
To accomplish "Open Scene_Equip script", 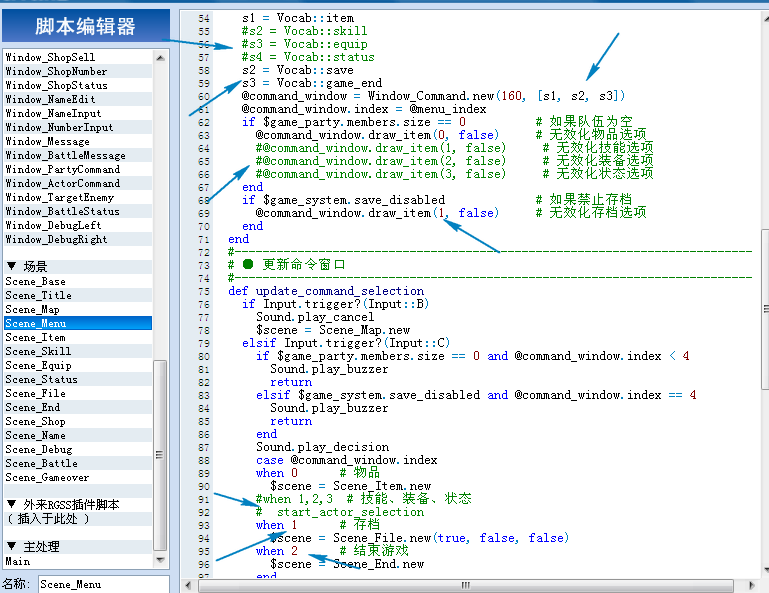I will click(78, 365).
